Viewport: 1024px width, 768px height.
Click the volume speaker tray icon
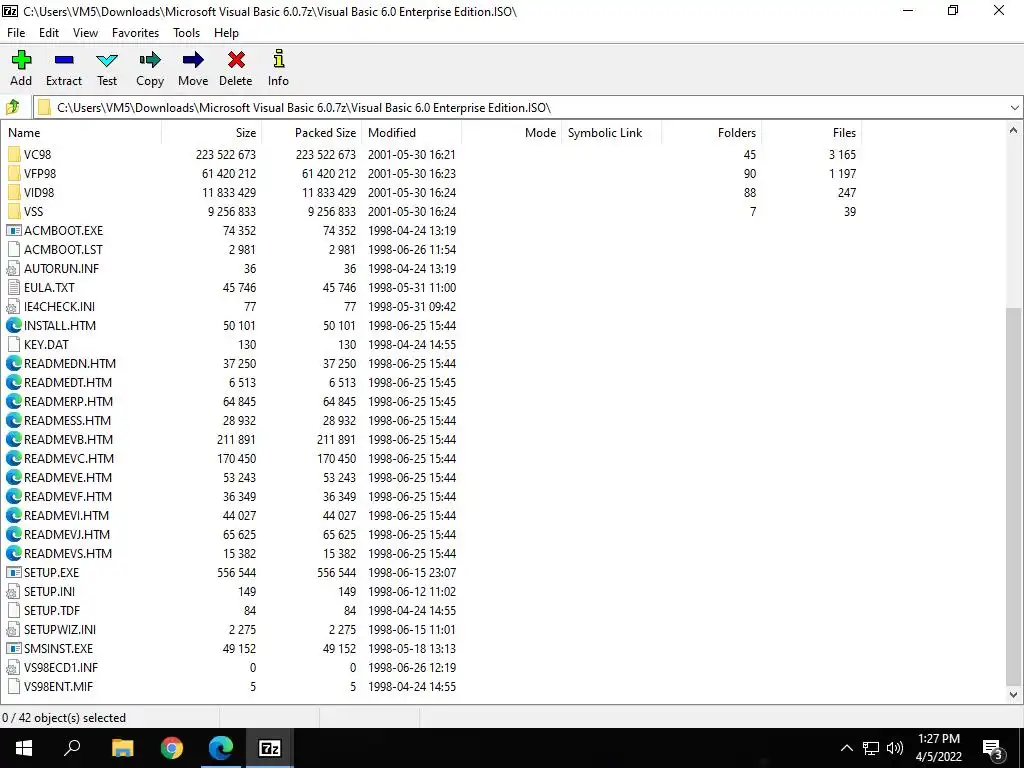[x=895, y=748]
